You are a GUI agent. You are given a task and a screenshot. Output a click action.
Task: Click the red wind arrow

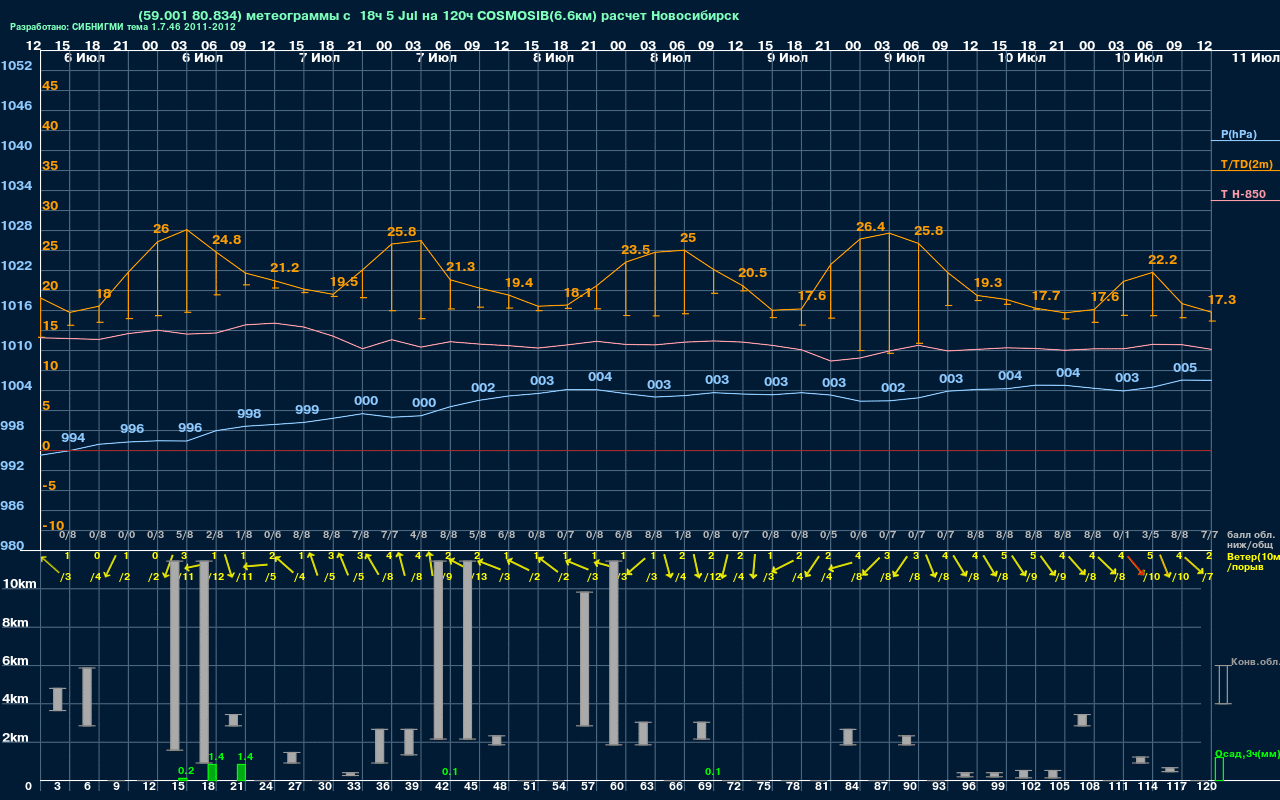(x=1137, y=566)
